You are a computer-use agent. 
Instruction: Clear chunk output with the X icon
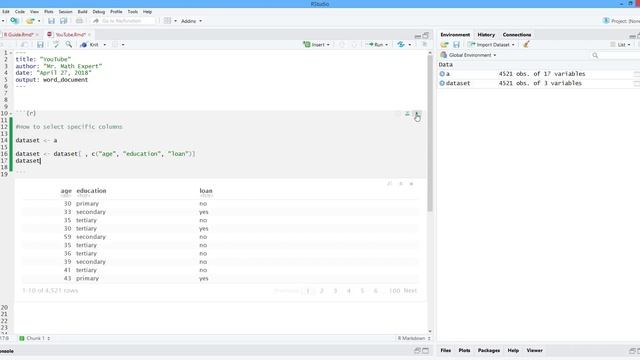pos(411,184)
